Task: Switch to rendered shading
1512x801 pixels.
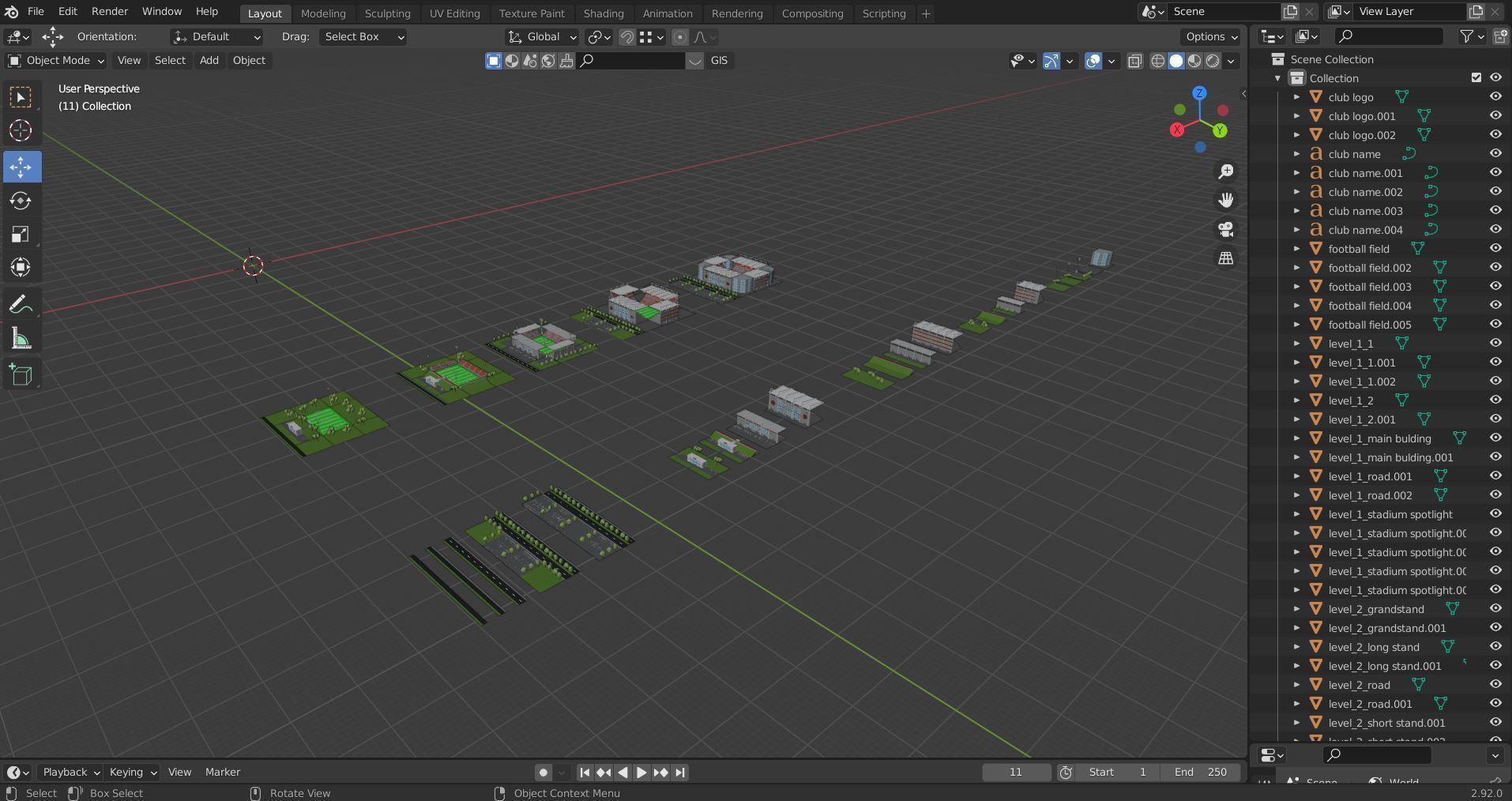Action: [x=1213, y=61]
